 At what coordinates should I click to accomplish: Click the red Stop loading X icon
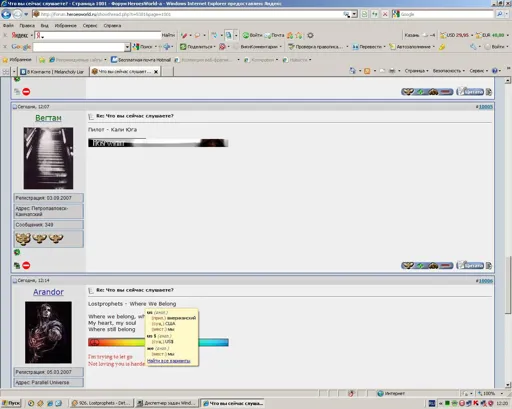coord(385,14)
